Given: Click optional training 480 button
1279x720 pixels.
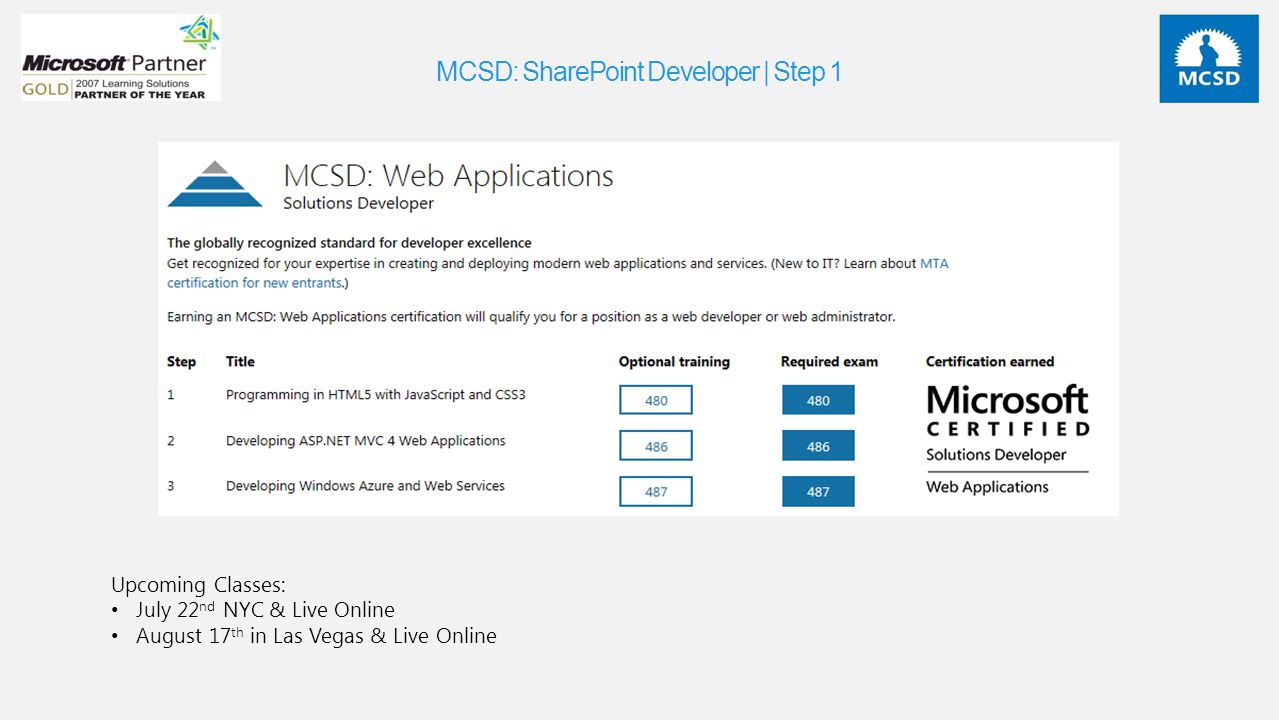Looking at the screenshot, I should [656, 400].
